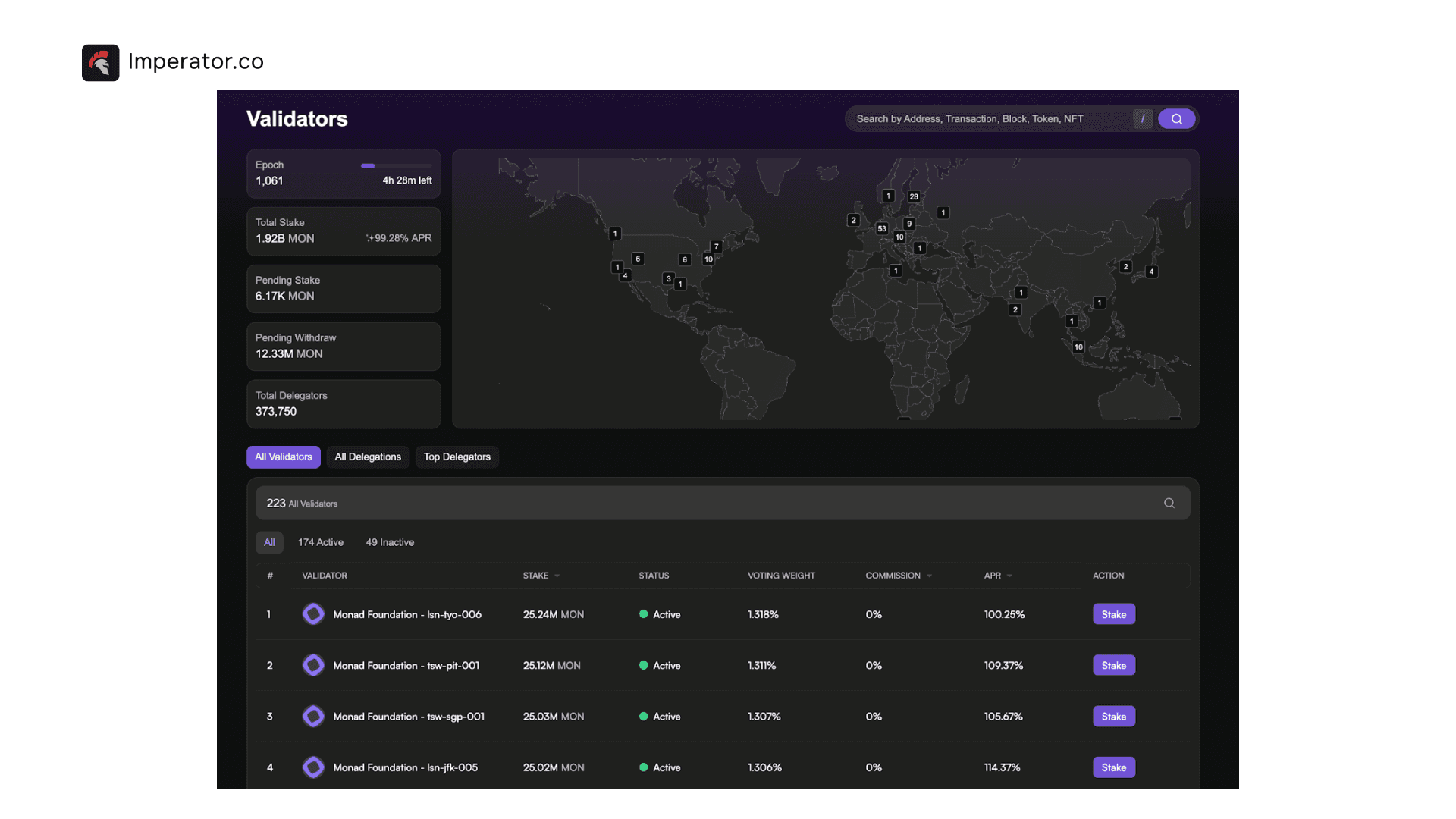Select the All status filter
Image resolution: width=1456 pixels, height=819 pixels.
tap(269, 542)
